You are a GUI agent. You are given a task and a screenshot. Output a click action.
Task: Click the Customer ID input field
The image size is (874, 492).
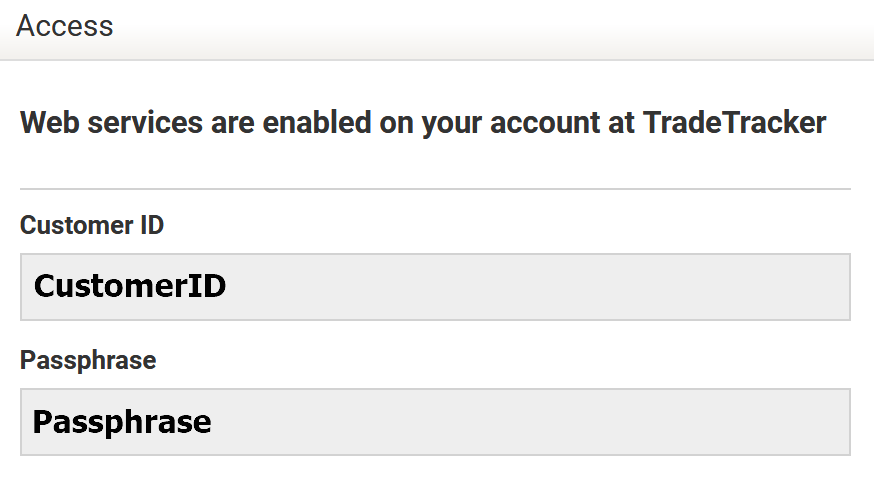[435, 287]
